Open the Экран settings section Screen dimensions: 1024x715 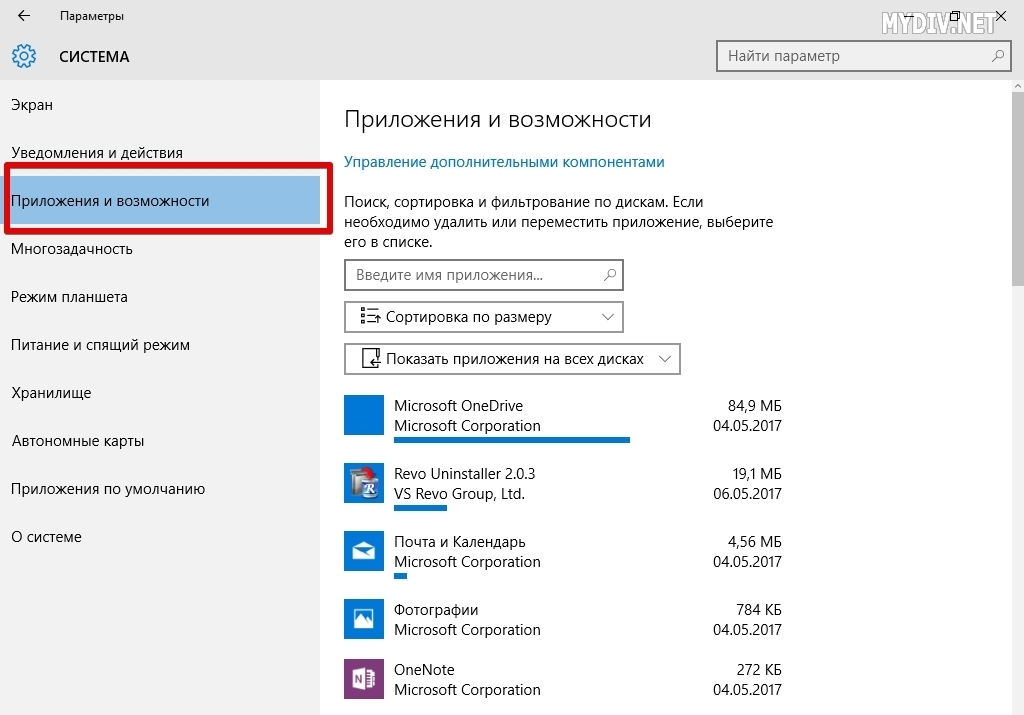32,105
